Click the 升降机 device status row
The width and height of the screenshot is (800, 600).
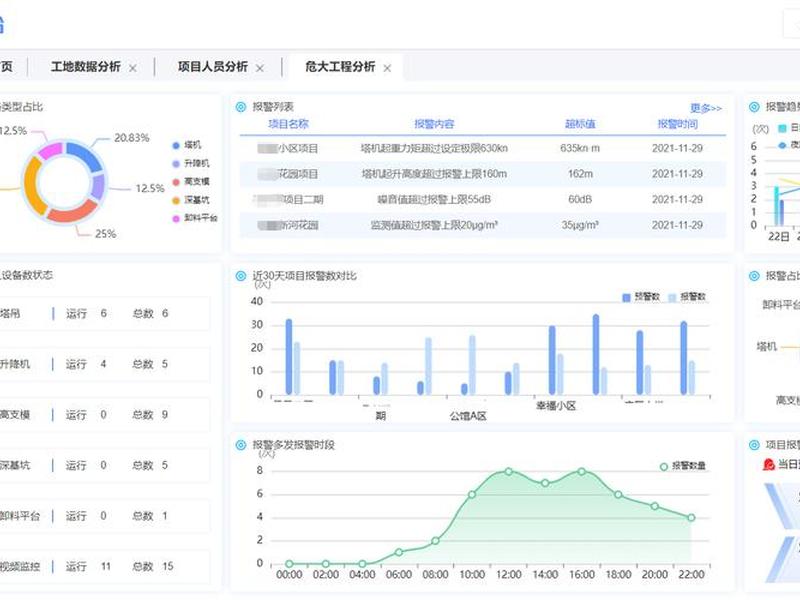click(105, 364)
